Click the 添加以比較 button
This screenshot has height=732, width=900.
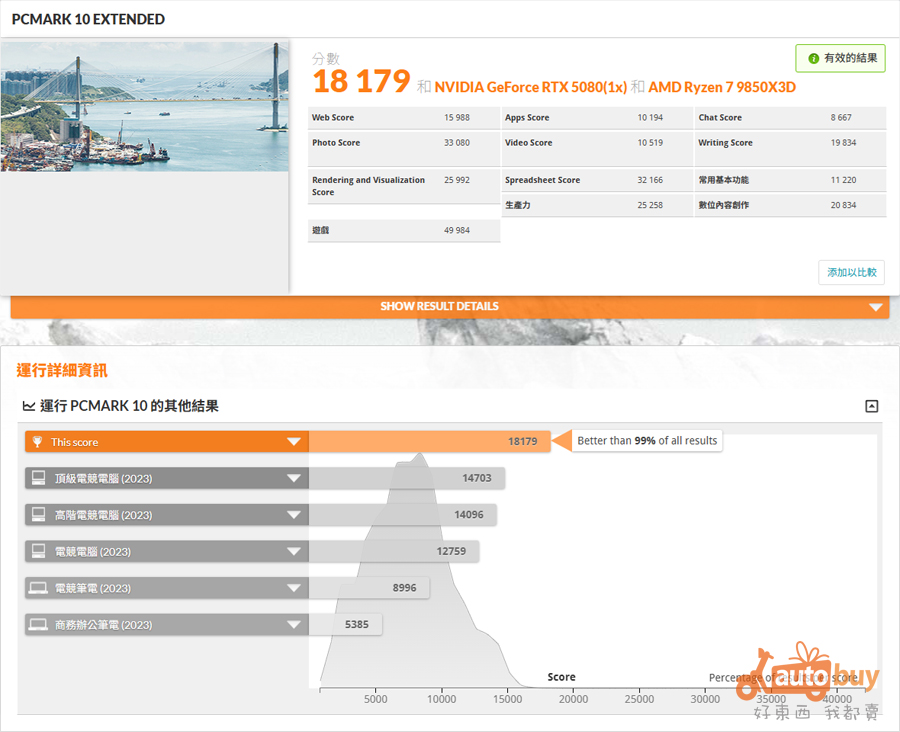tap(851, 272)
